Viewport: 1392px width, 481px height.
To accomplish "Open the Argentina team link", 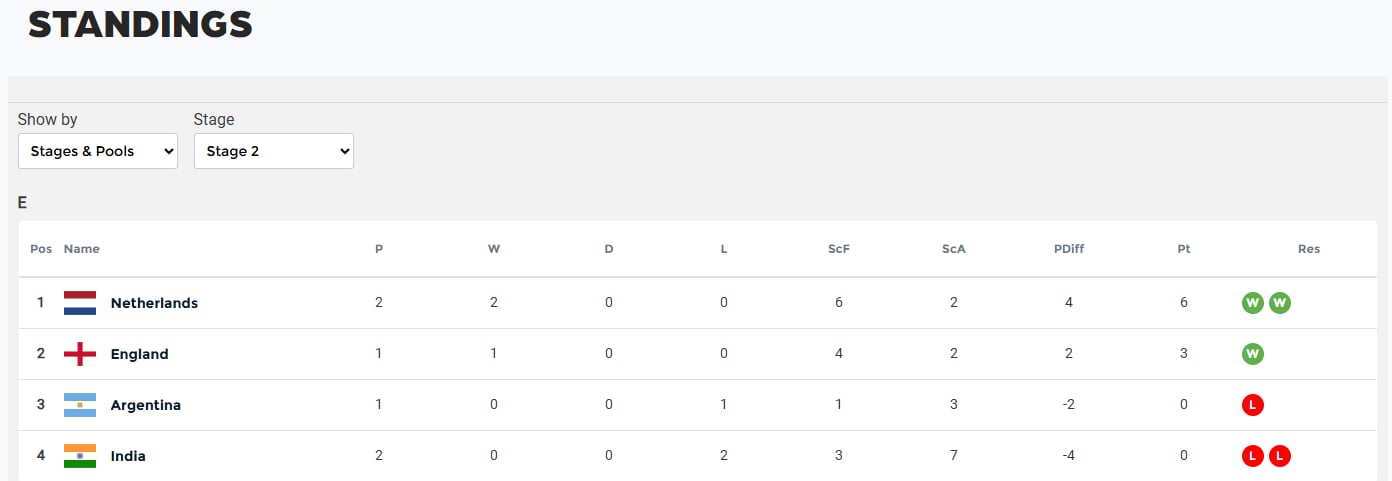I will (146, 405).
